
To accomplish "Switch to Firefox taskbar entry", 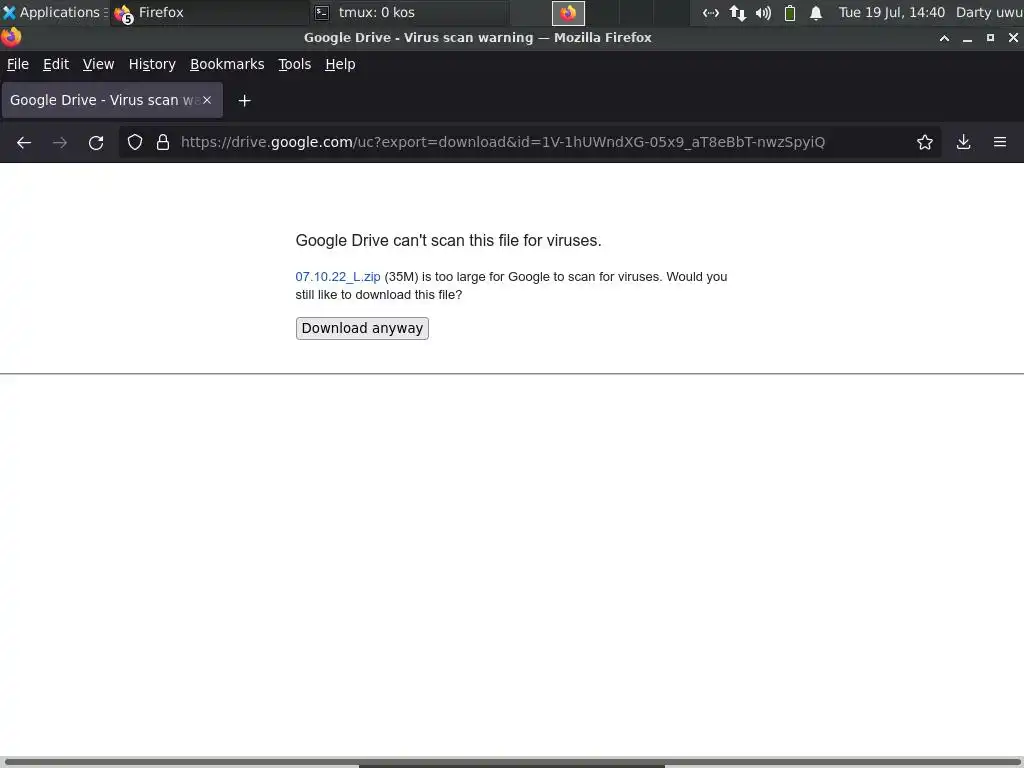I will tap(209, 12).
